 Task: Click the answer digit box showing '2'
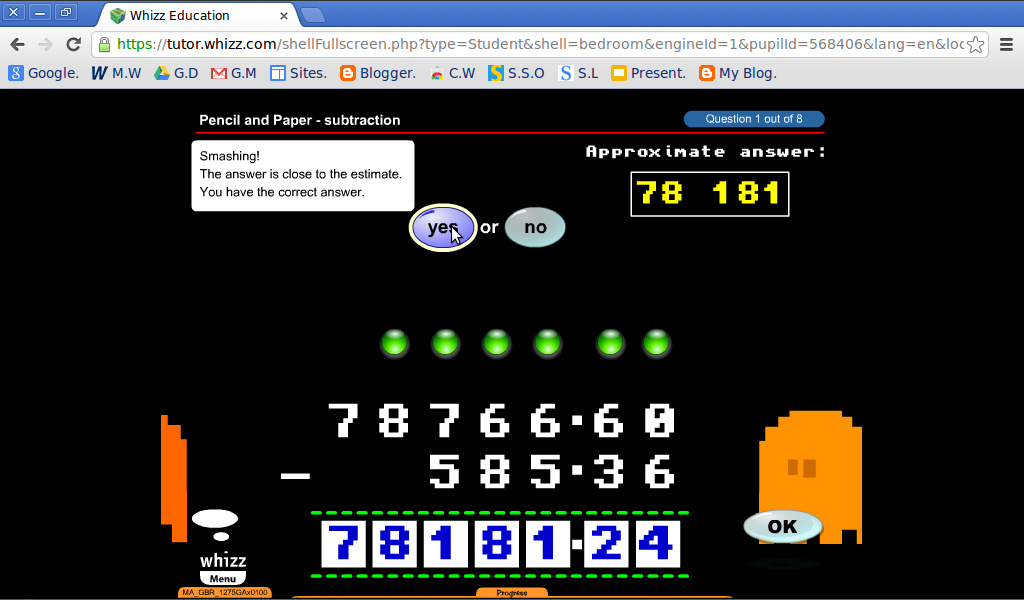[x=606, y=544]
